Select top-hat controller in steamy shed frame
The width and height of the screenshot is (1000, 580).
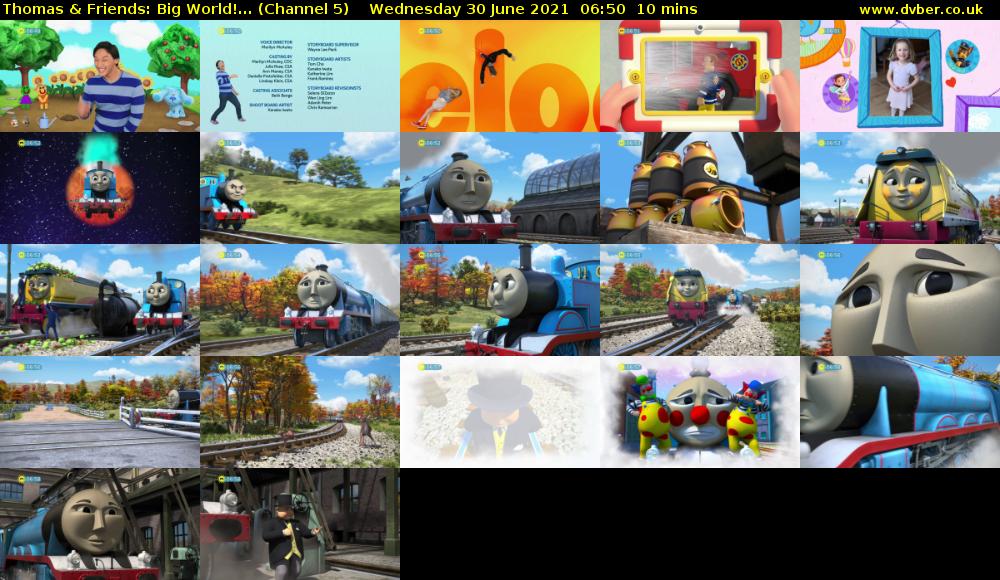click(300, 524)
